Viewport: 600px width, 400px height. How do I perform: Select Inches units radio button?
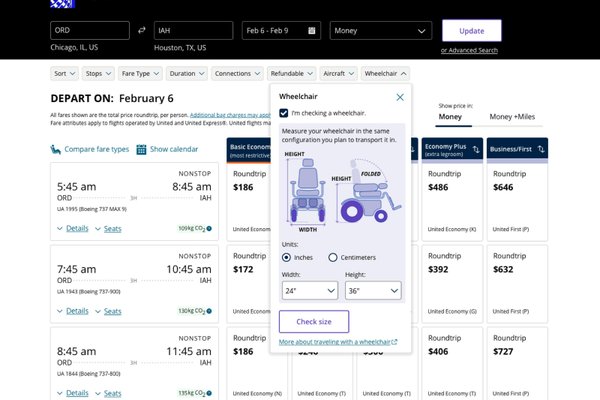click(286, 257)
